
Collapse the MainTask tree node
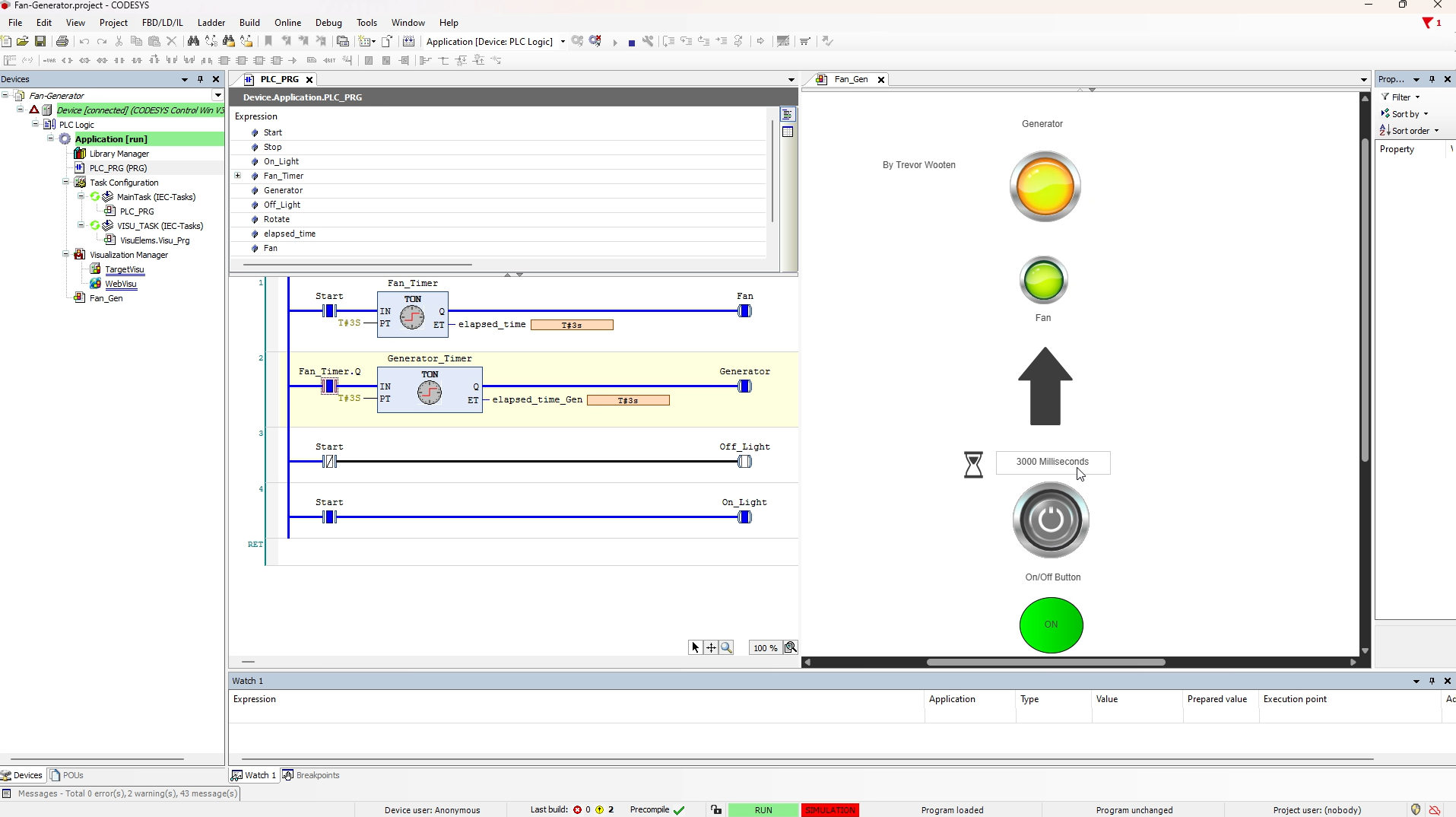click(81, 196)
